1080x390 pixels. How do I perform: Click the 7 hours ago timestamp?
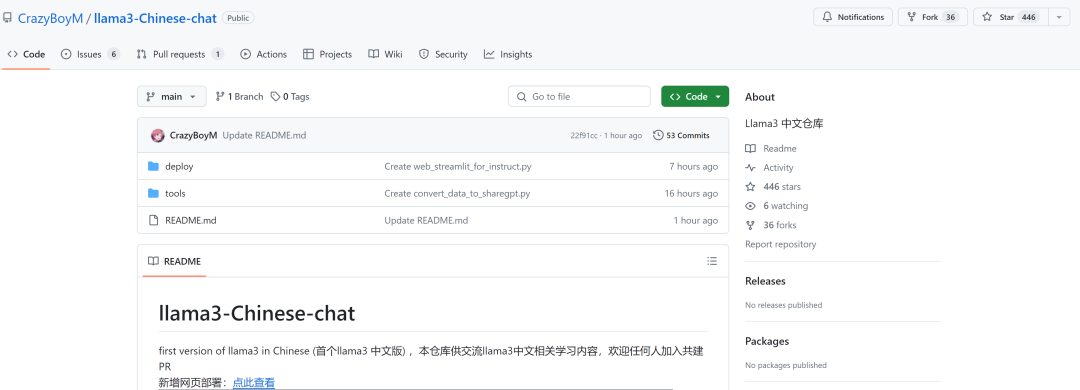(x=694, y=166)
